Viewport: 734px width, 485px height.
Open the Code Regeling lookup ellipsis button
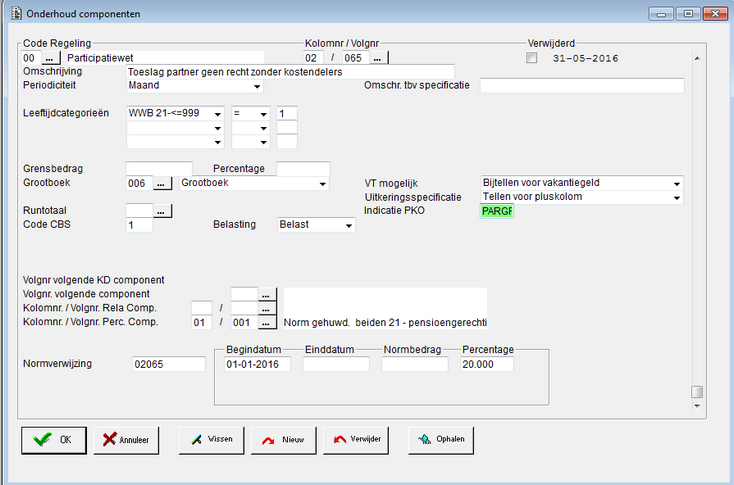coord(51,58)
